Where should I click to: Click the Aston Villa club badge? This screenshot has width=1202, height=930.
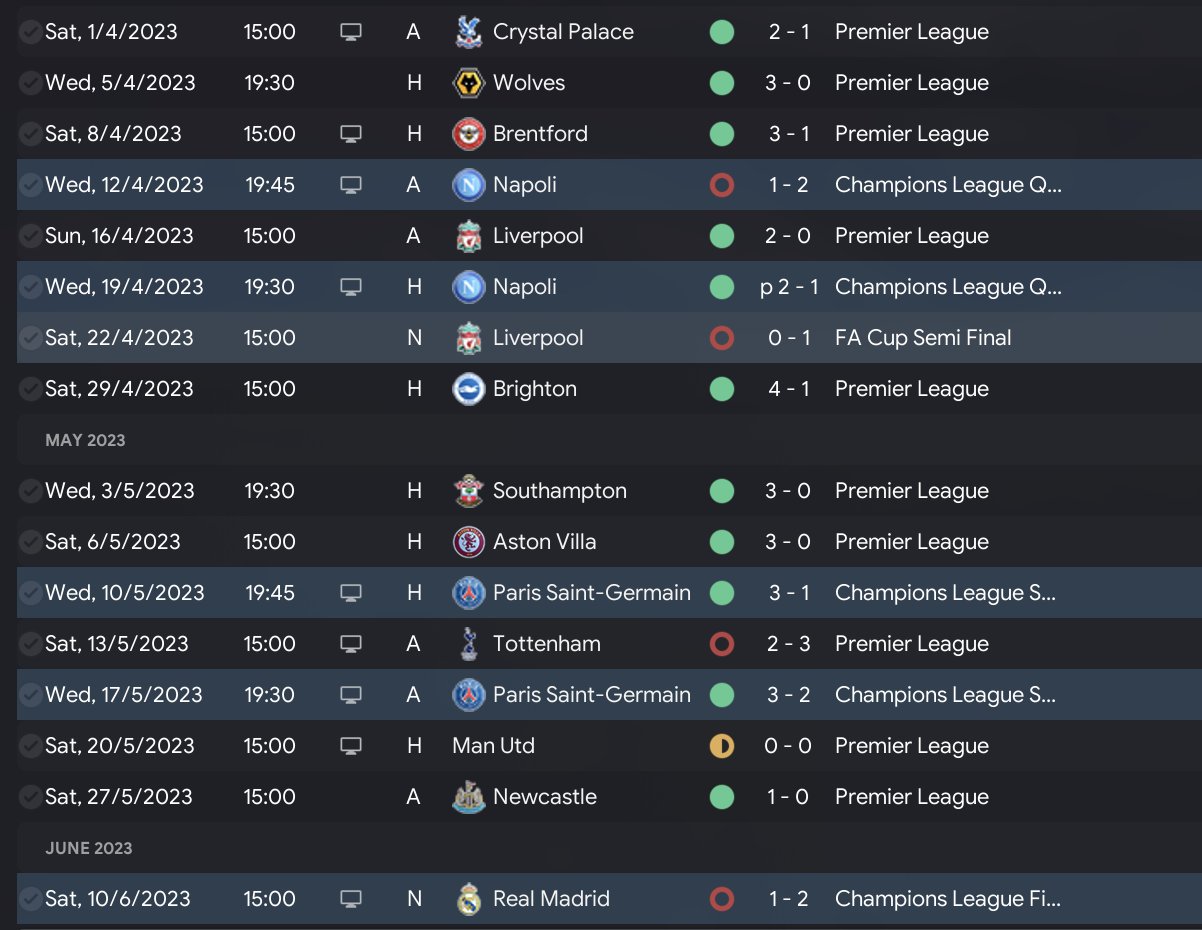click(x=467, y=542)
